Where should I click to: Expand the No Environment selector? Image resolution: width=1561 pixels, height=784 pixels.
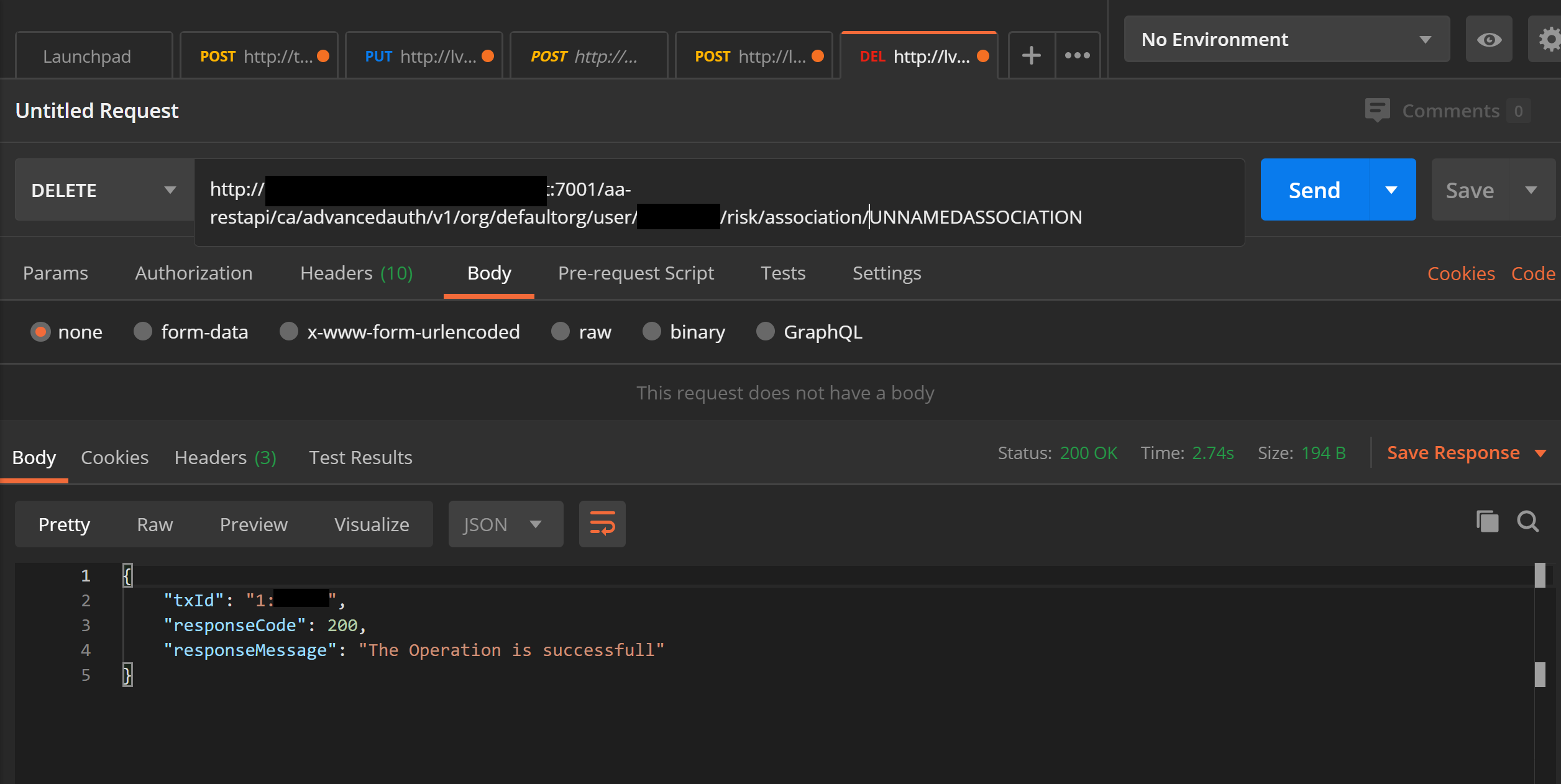click(x=1286, y=40)
